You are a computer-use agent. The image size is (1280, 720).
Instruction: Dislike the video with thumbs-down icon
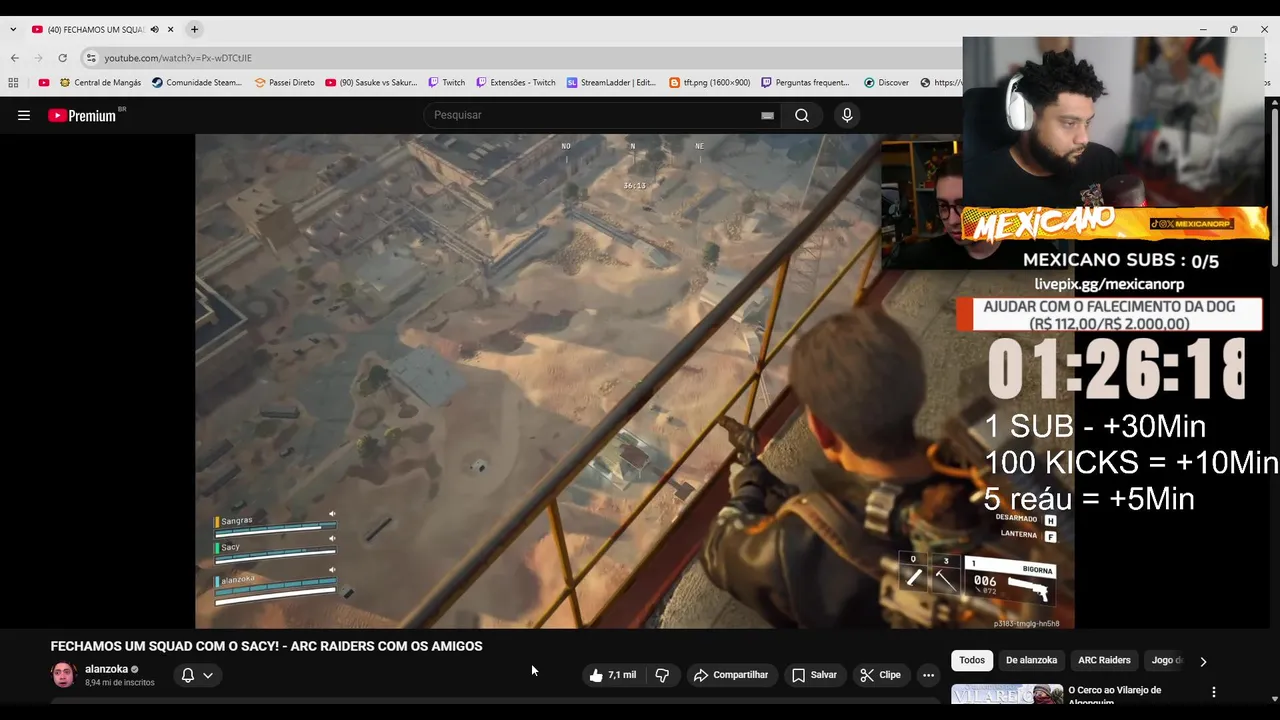coord(662,675)
